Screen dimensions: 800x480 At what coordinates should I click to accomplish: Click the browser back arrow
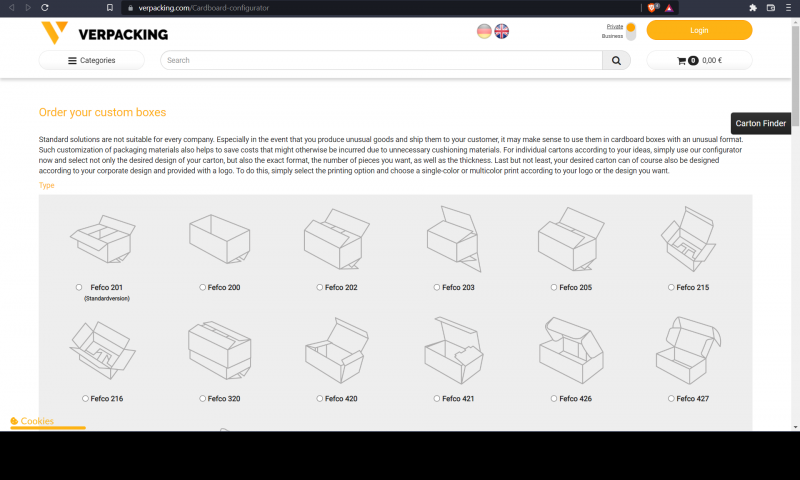coord(11,8)
